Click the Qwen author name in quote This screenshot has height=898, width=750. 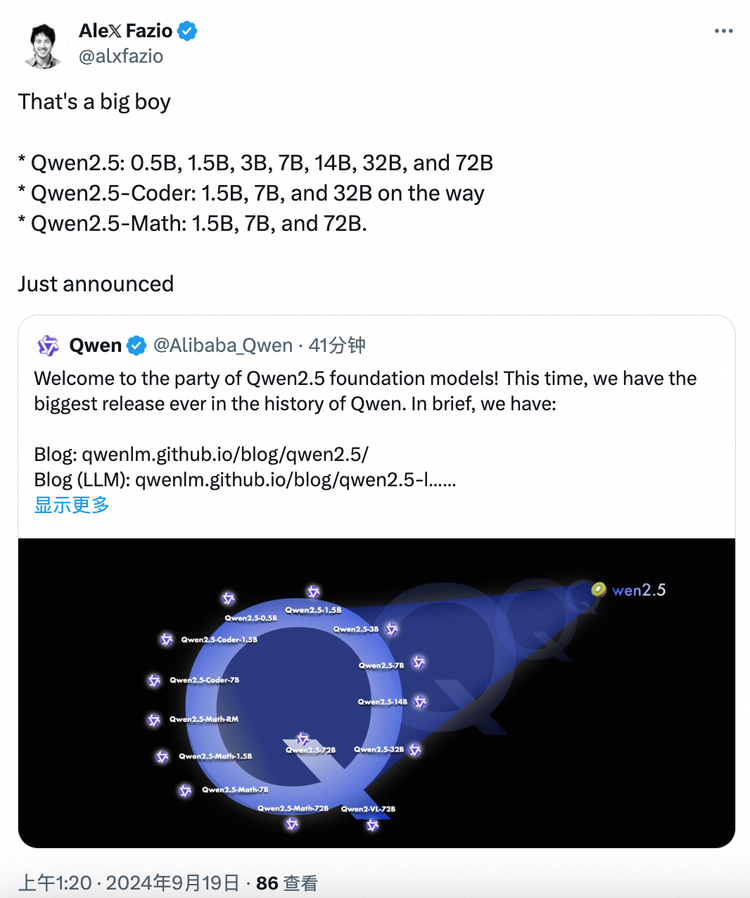point(95,346)
